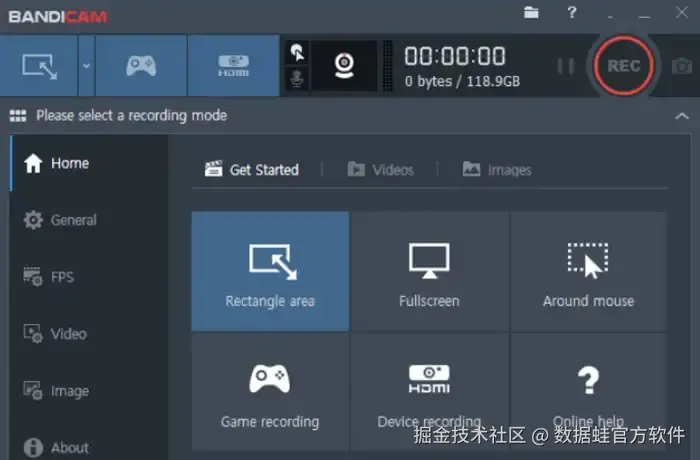Open FPS settings in sidebar

click(x=89, y=277)
